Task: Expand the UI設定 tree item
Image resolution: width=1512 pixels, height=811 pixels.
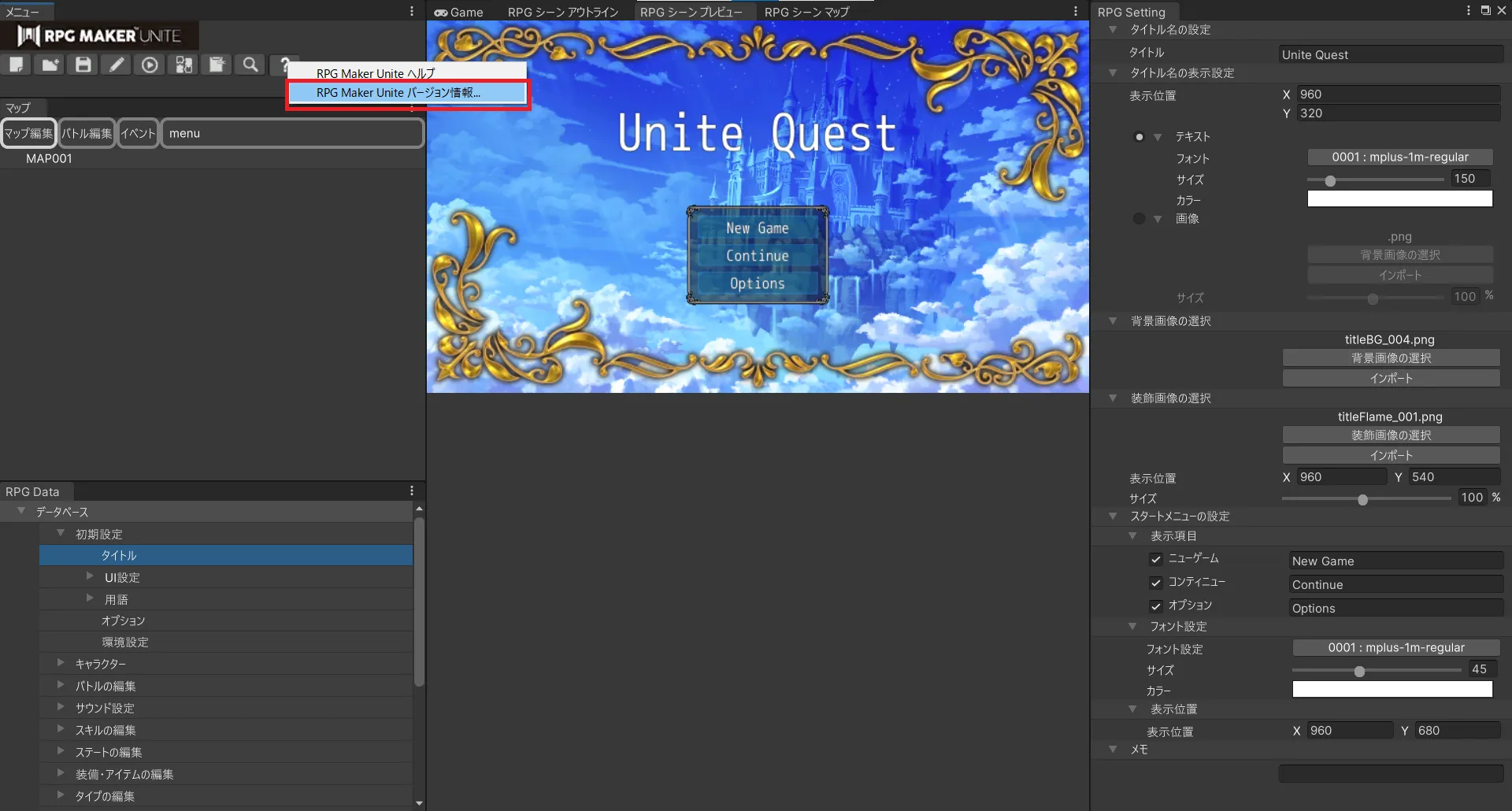Action: [90, 576]
